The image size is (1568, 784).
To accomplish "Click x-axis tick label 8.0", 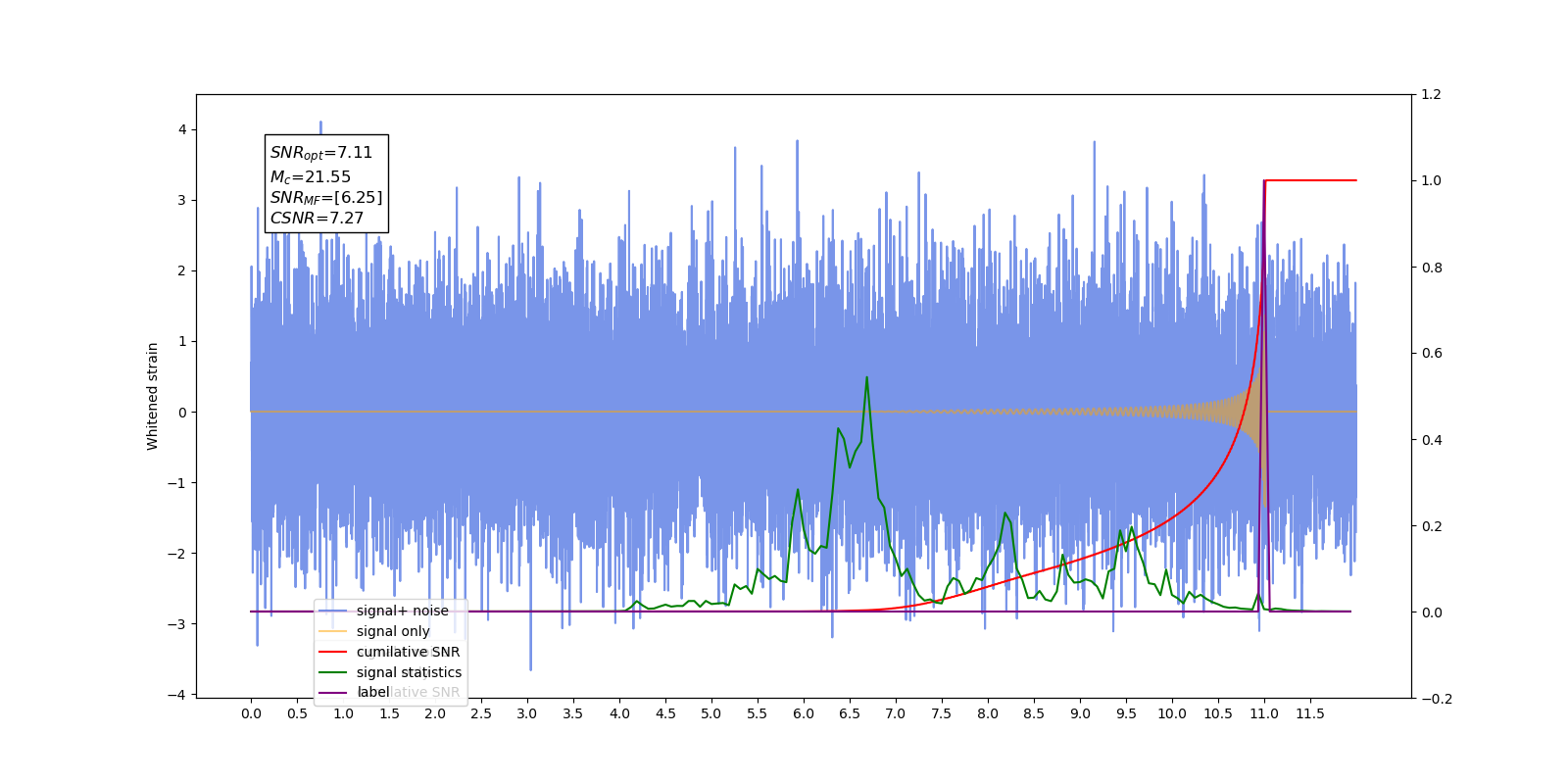I will click(988, 714).
